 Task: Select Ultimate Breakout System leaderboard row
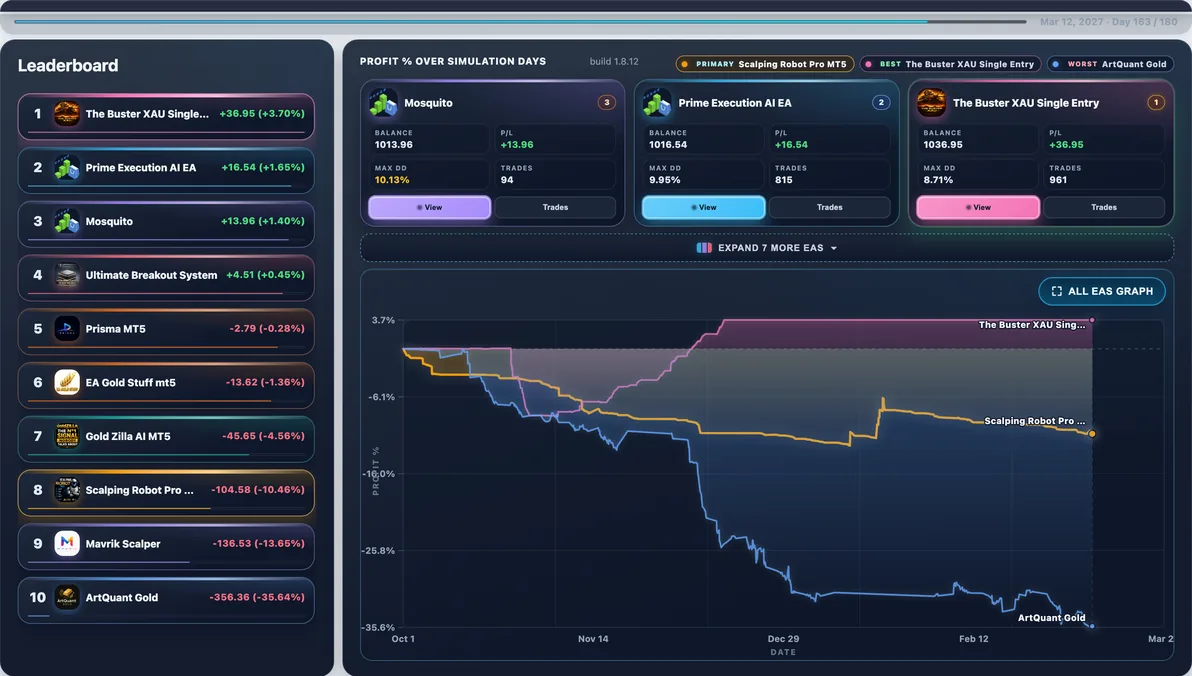click(x=166, y=278)
